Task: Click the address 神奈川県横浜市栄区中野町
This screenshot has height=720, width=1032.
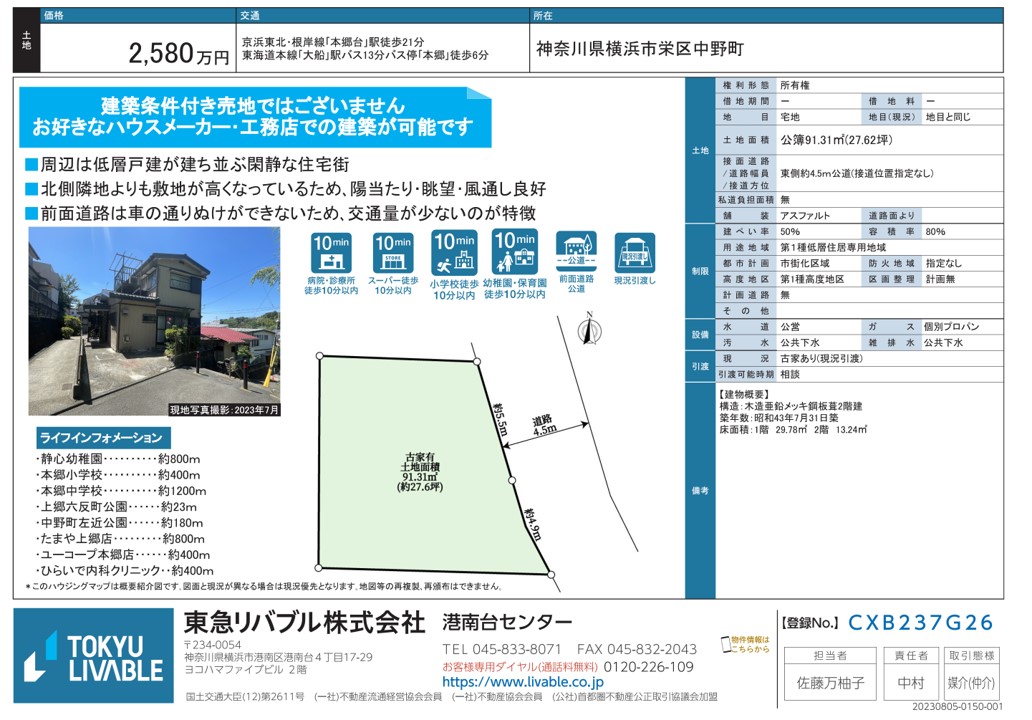Action: pyautogui.click(x=640, y=49)
